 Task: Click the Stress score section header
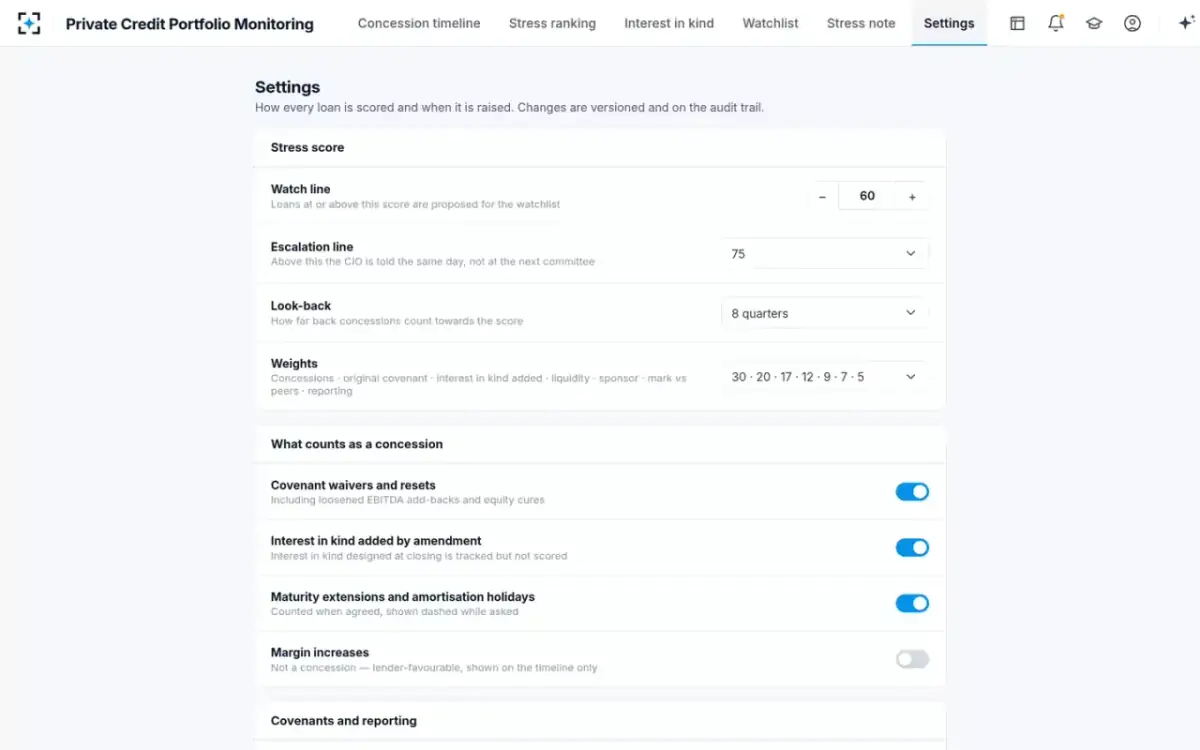(x=307, y=147)
